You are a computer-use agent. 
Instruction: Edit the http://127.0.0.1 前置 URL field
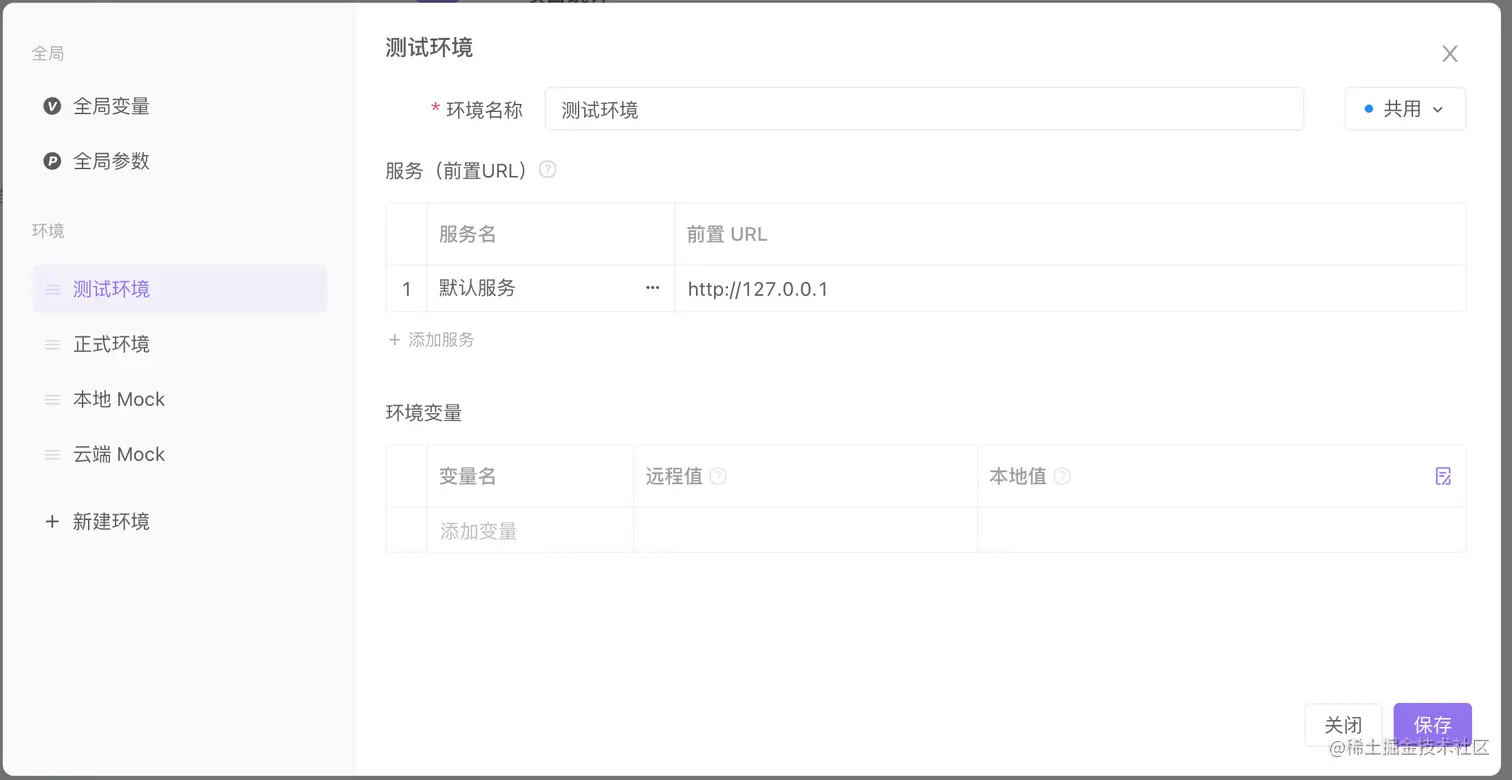[x=1070, y=289]
